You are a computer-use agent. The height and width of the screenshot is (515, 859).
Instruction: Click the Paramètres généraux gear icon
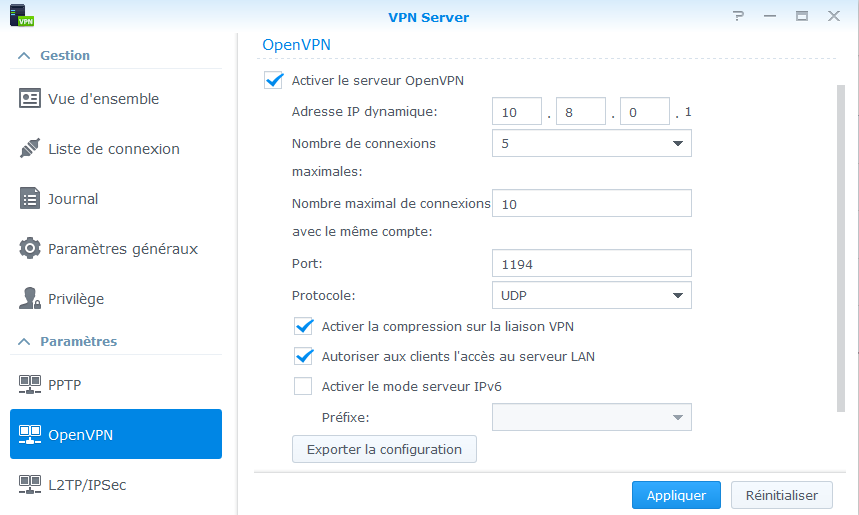pos(30,249)
